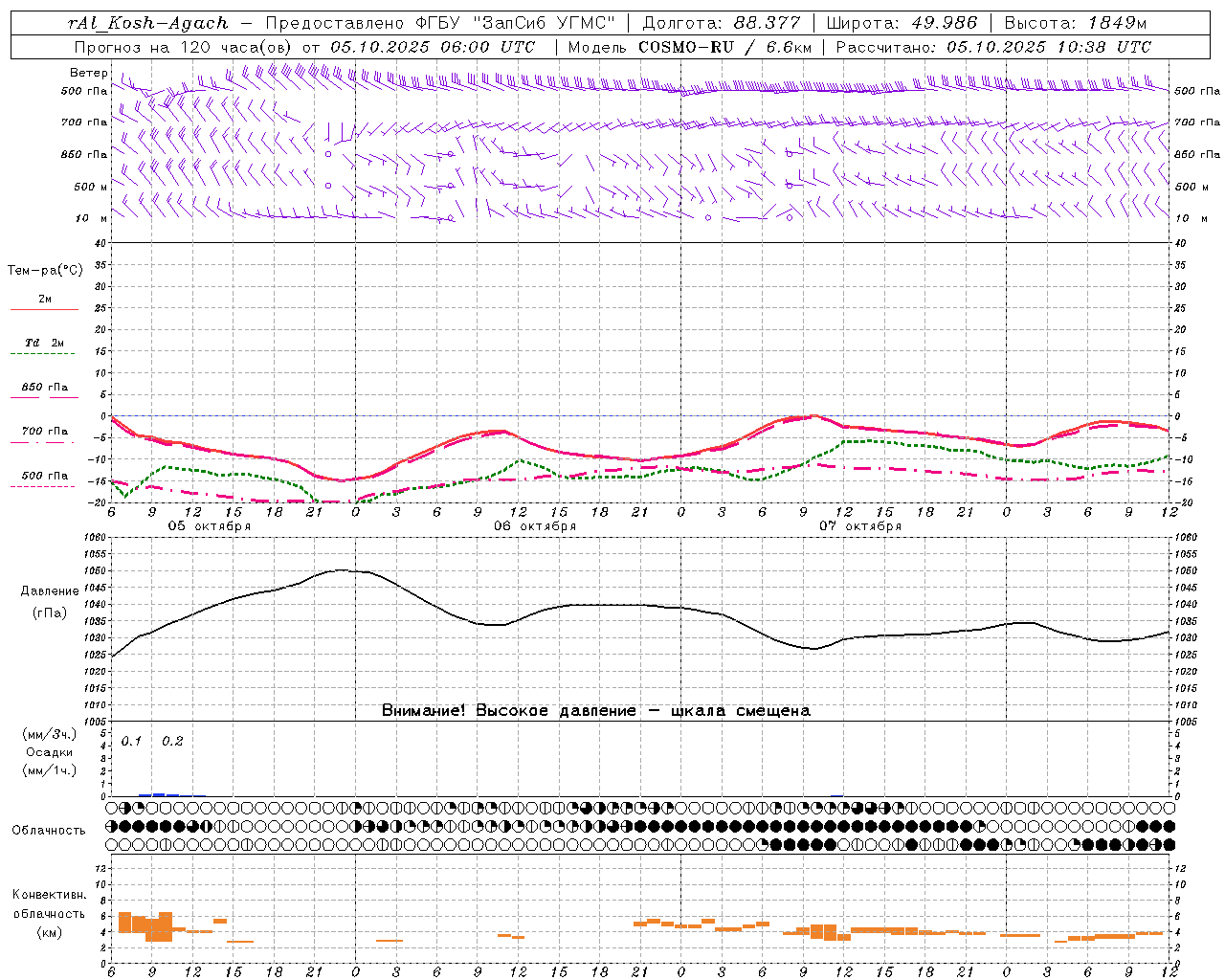Click the Облачность cloud cover label

(49, 831)
